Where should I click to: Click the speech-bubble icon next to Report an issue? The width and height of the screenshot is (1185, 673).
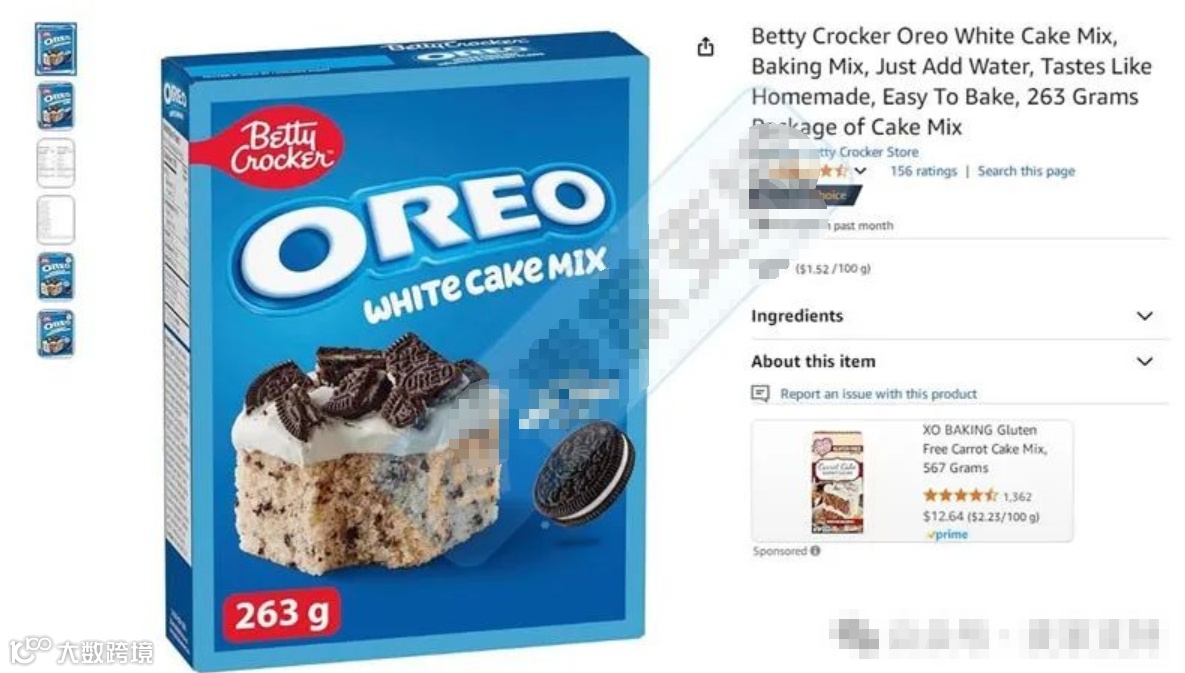pyautogui.click(x=760, y=394)
